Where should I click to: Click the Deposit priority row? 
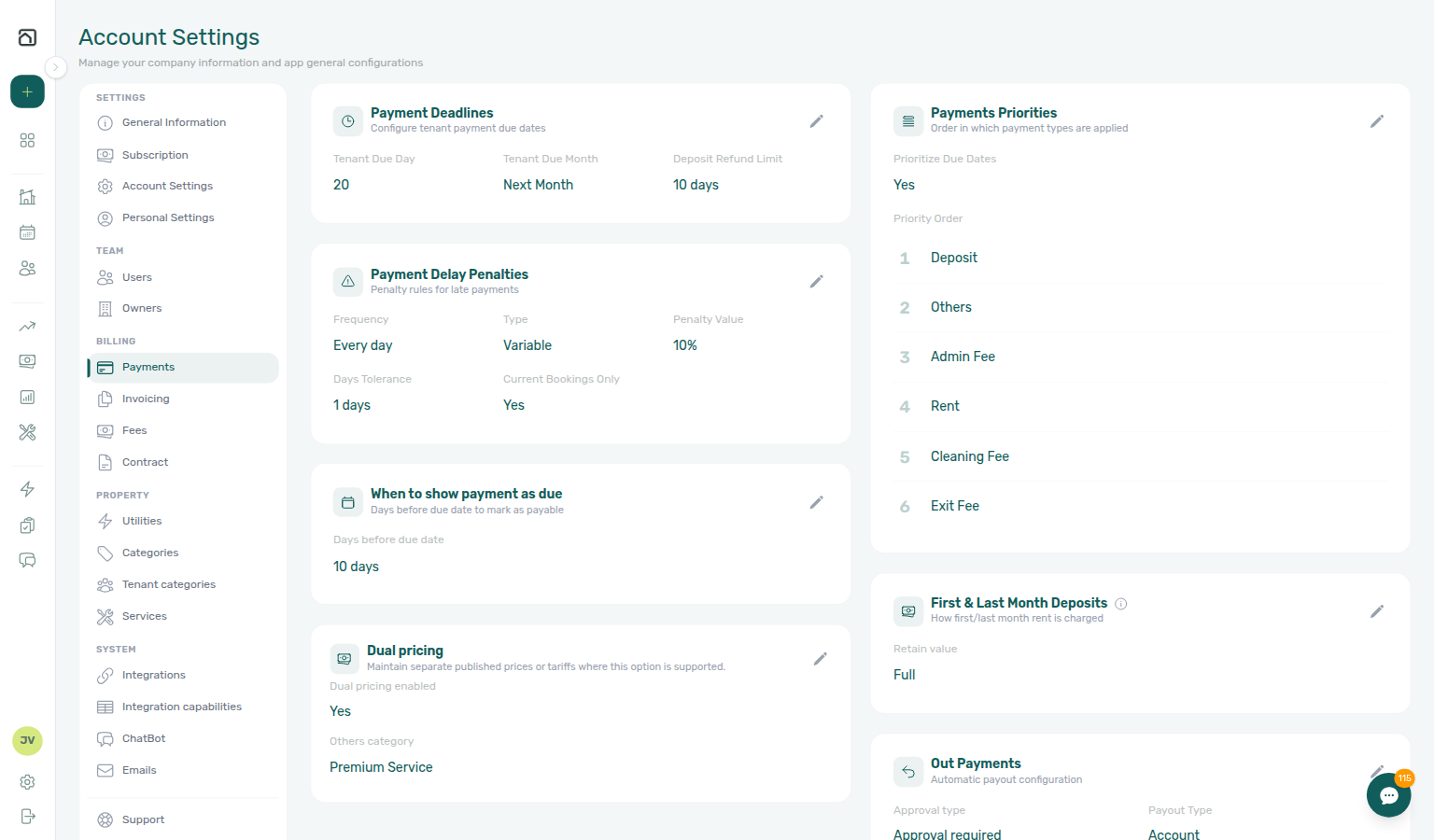tap(1140, 258)
